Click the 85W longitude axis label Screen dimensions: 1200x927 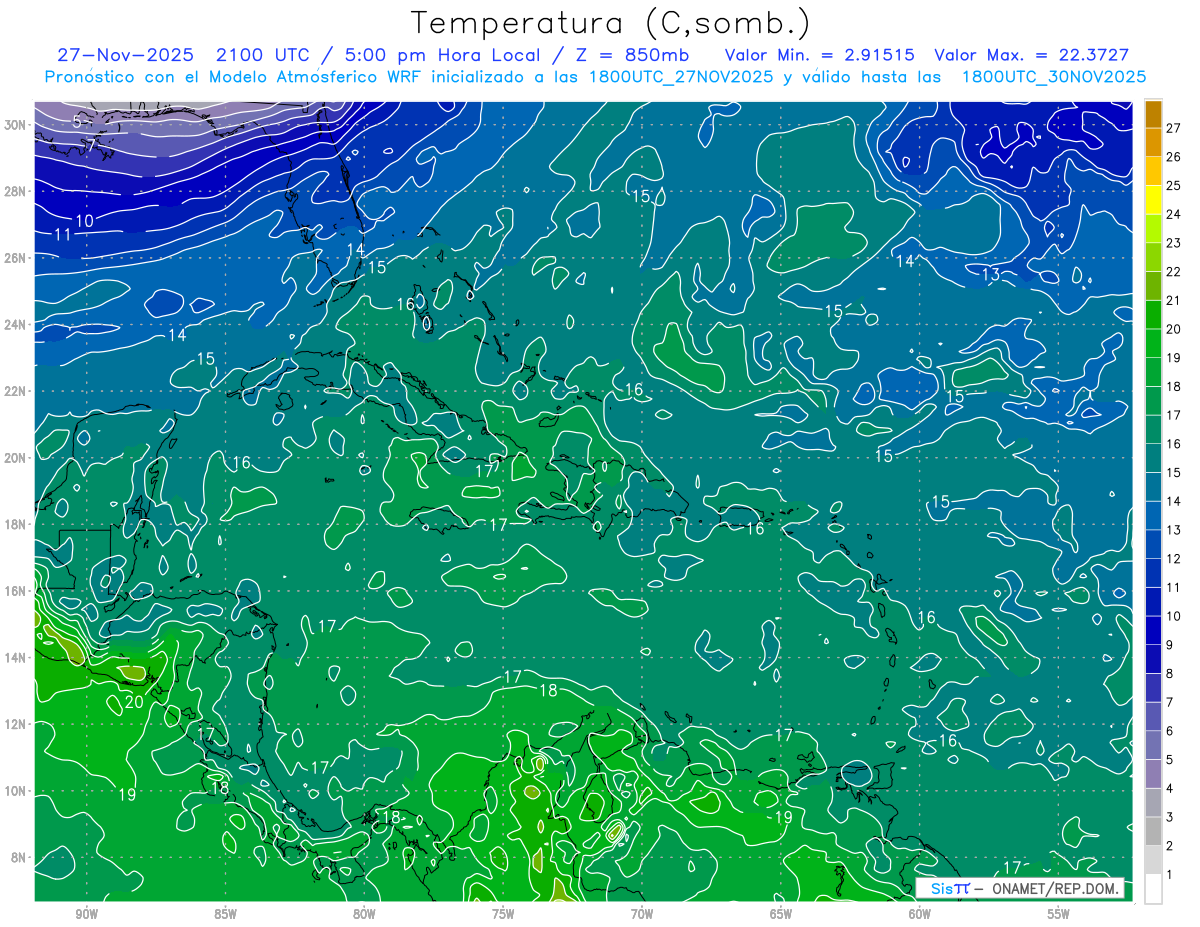225,914
